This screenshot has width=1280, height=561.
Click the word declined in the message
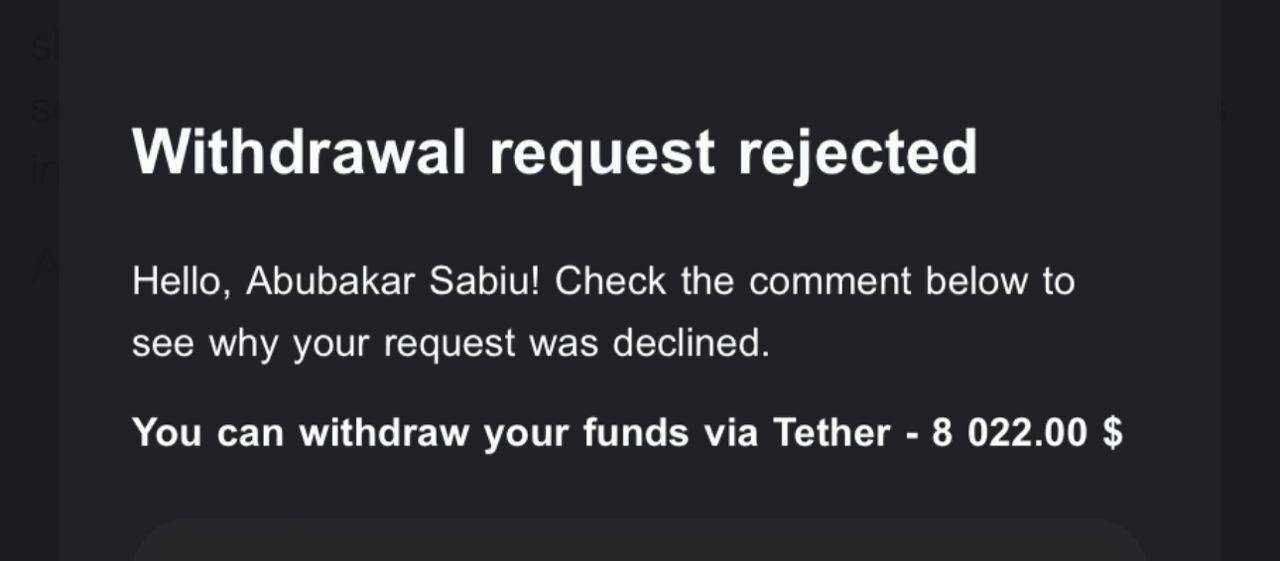pos(690,344)
